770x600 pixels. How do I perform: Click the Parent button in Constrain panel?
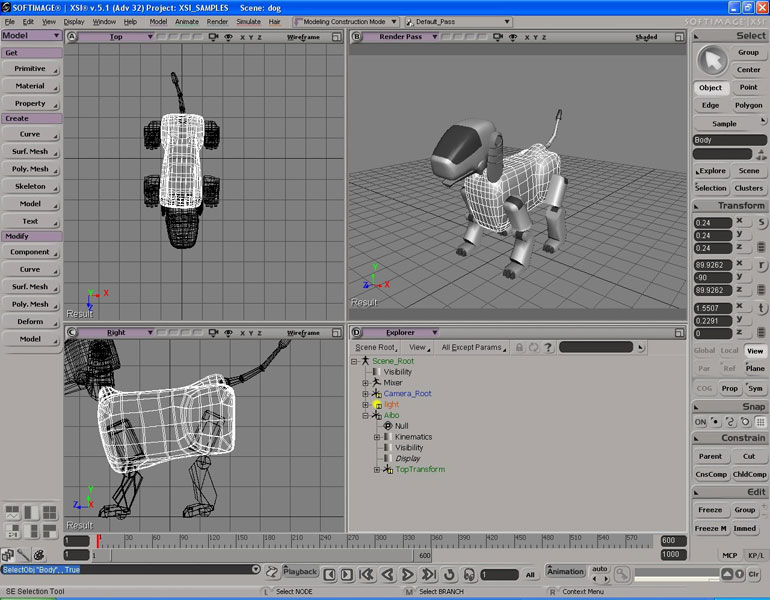point(710,456)
